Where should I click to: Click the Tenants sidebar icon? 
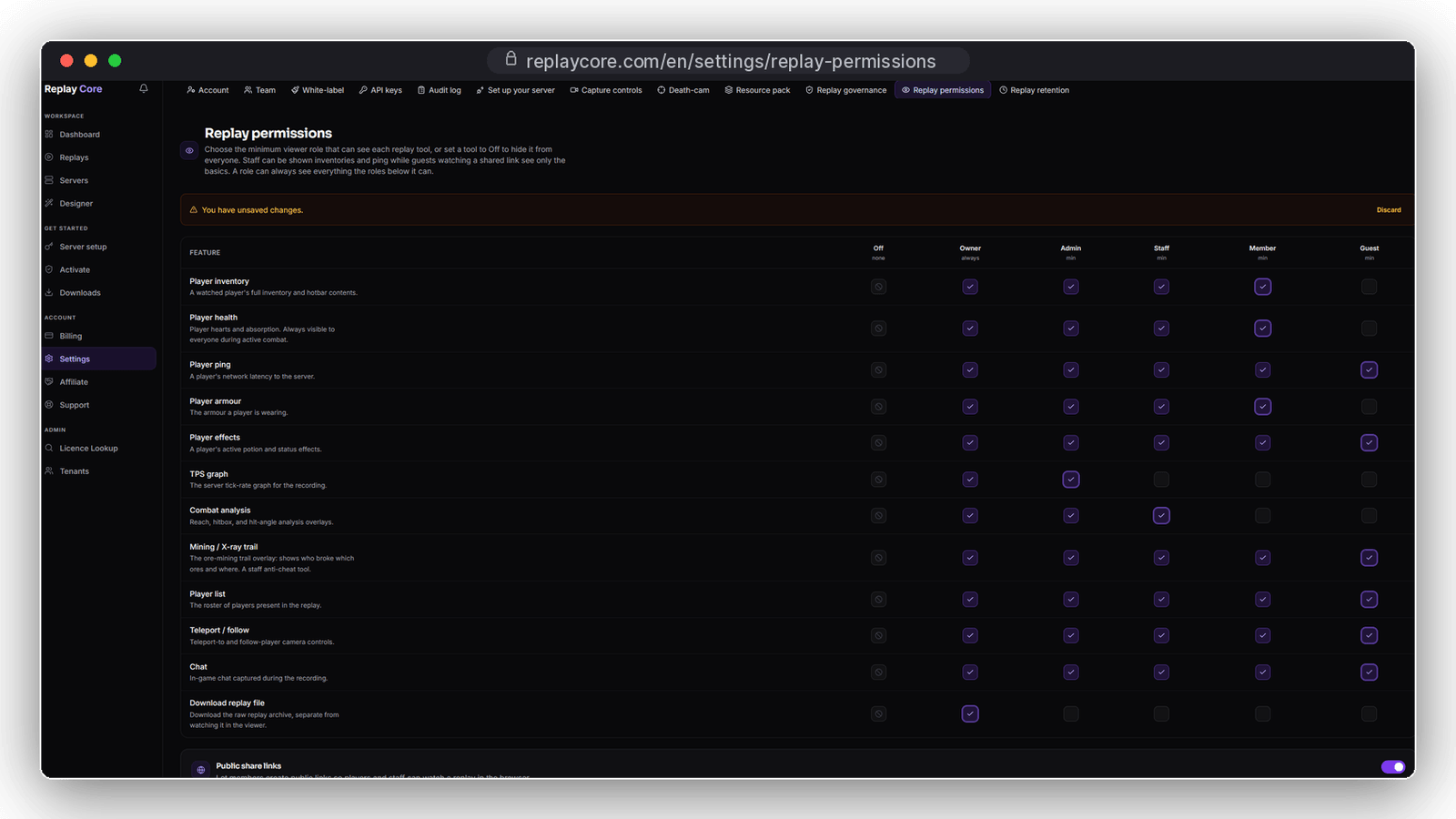coord(49,470)
